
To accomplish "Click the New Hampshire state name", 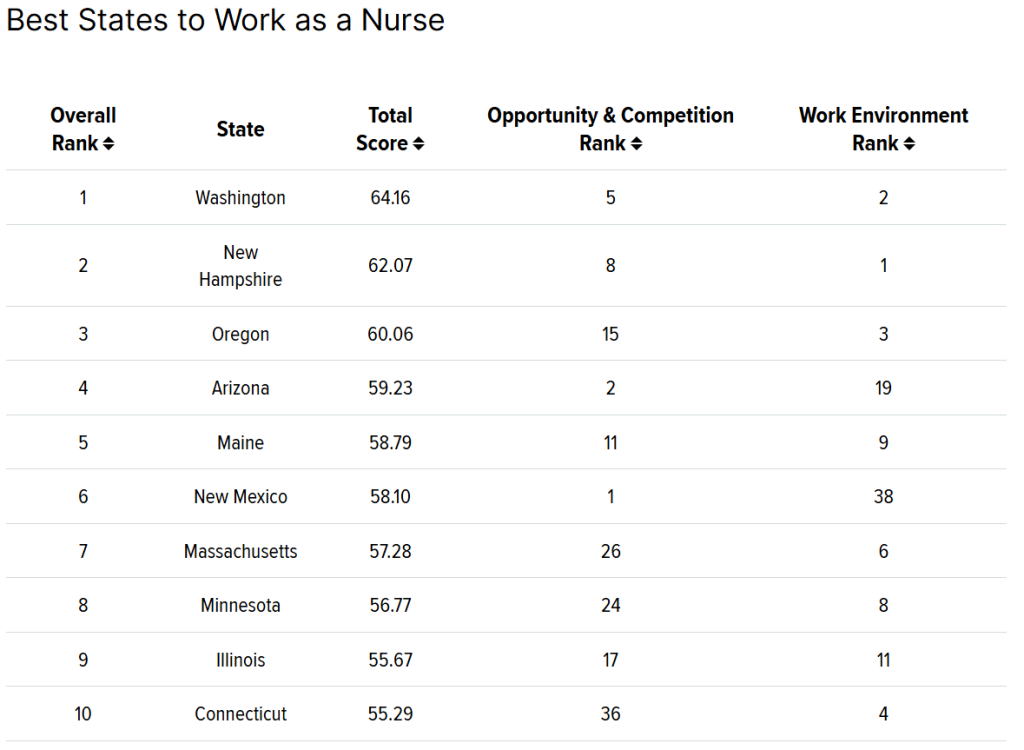I will point(240,266).
